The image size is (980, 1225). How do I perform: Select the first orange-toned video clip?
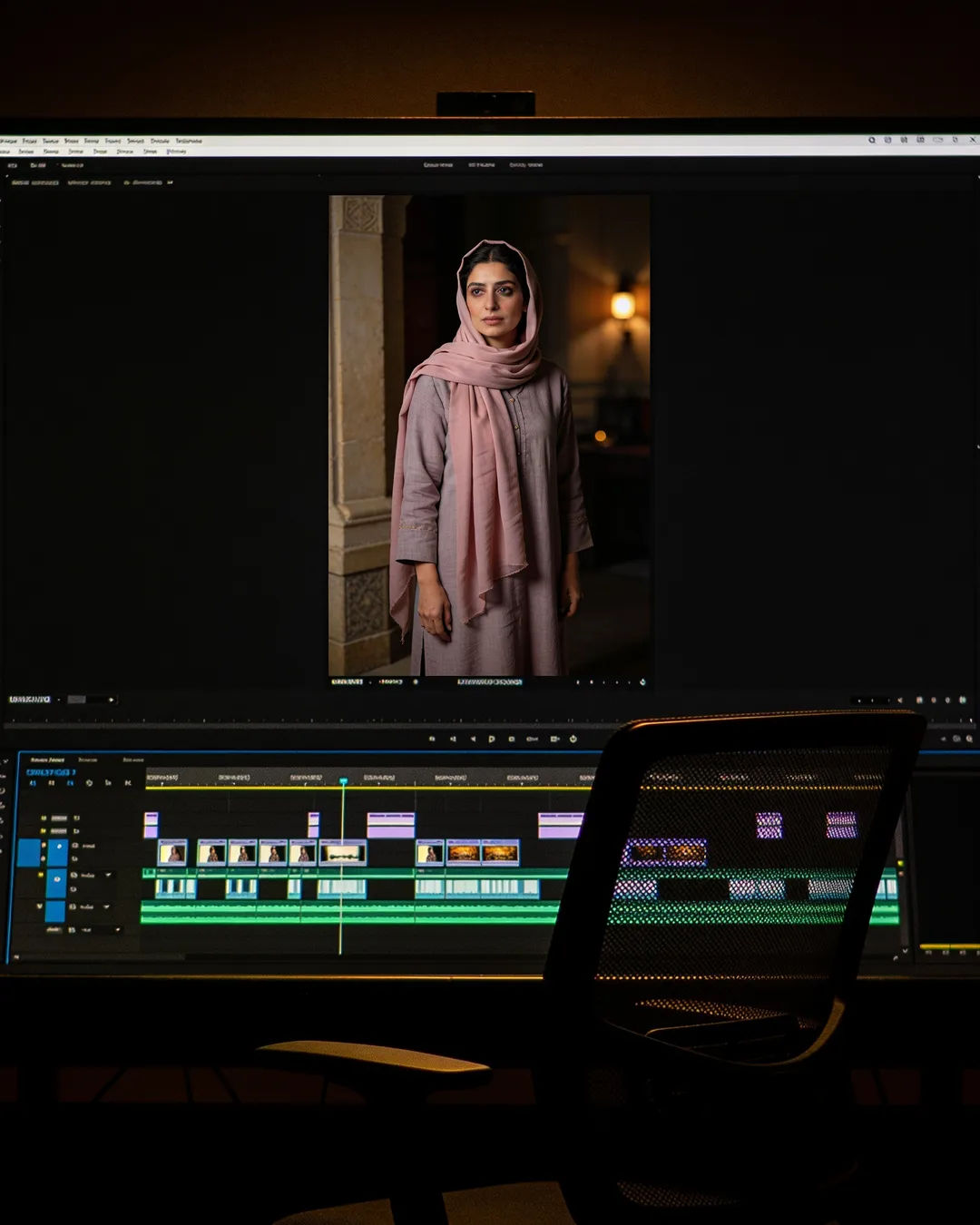pyautogui.click(x=464, y=852)
